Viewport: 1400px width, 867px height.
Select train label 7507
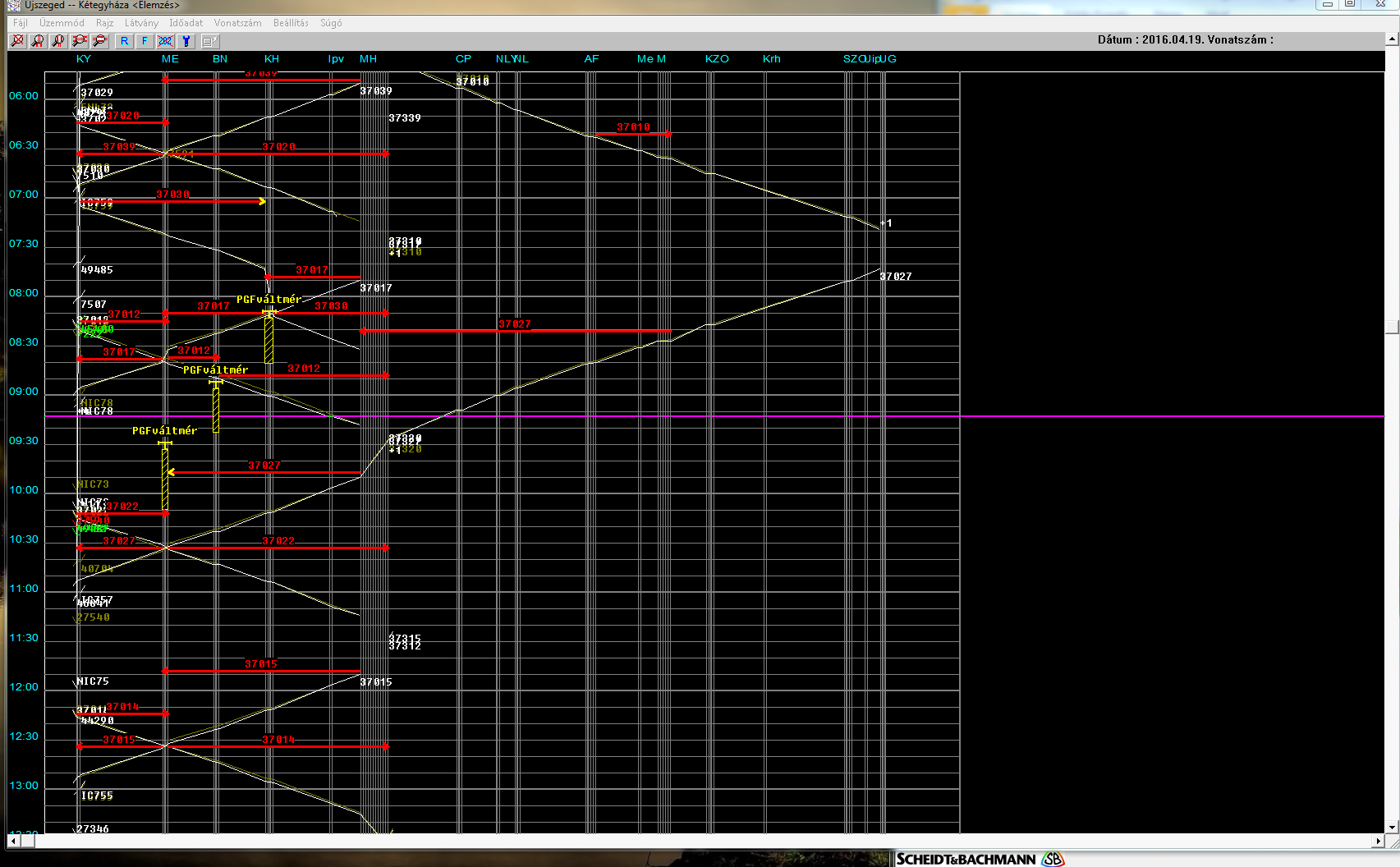(x=94, y=305)
